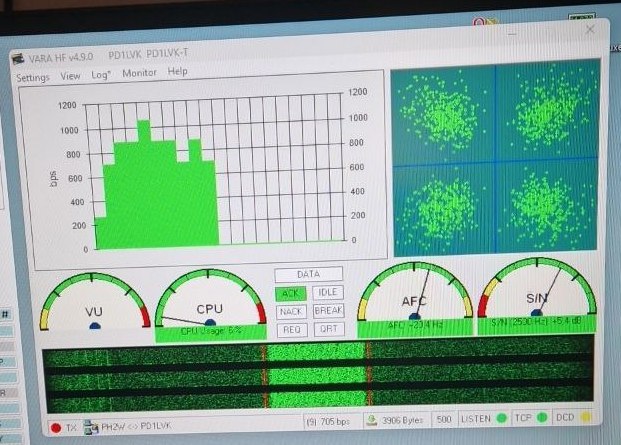The height and width of the screenshot is (445, 621).
Task: Open the Monitor menu
Action: click(139, 73)
